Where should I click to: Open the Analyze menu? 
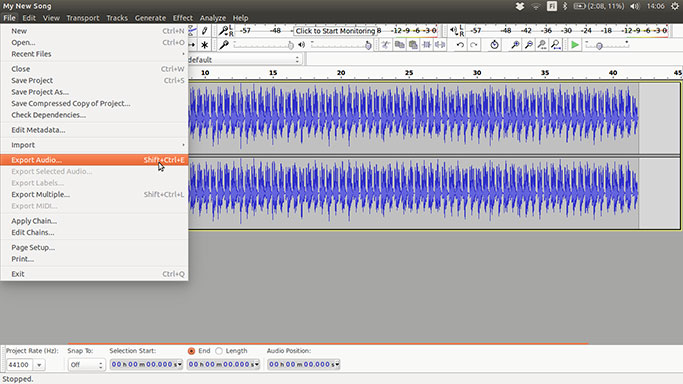[213, 18]
